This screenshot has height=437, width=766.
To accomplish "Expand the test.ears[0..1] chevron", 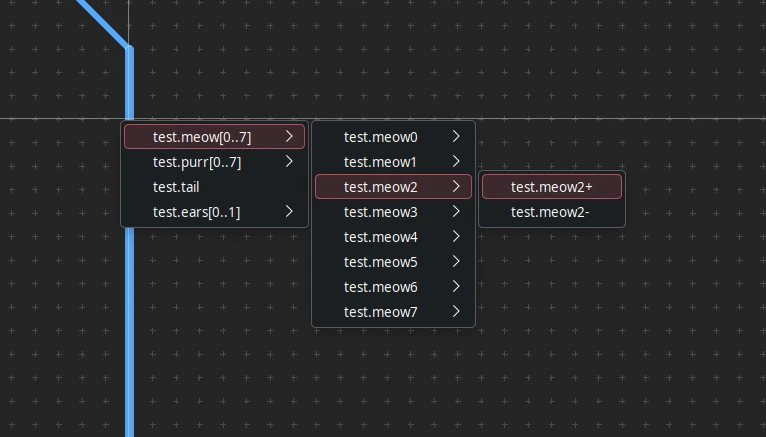I will pyautogui.click(x=289, y=212).
